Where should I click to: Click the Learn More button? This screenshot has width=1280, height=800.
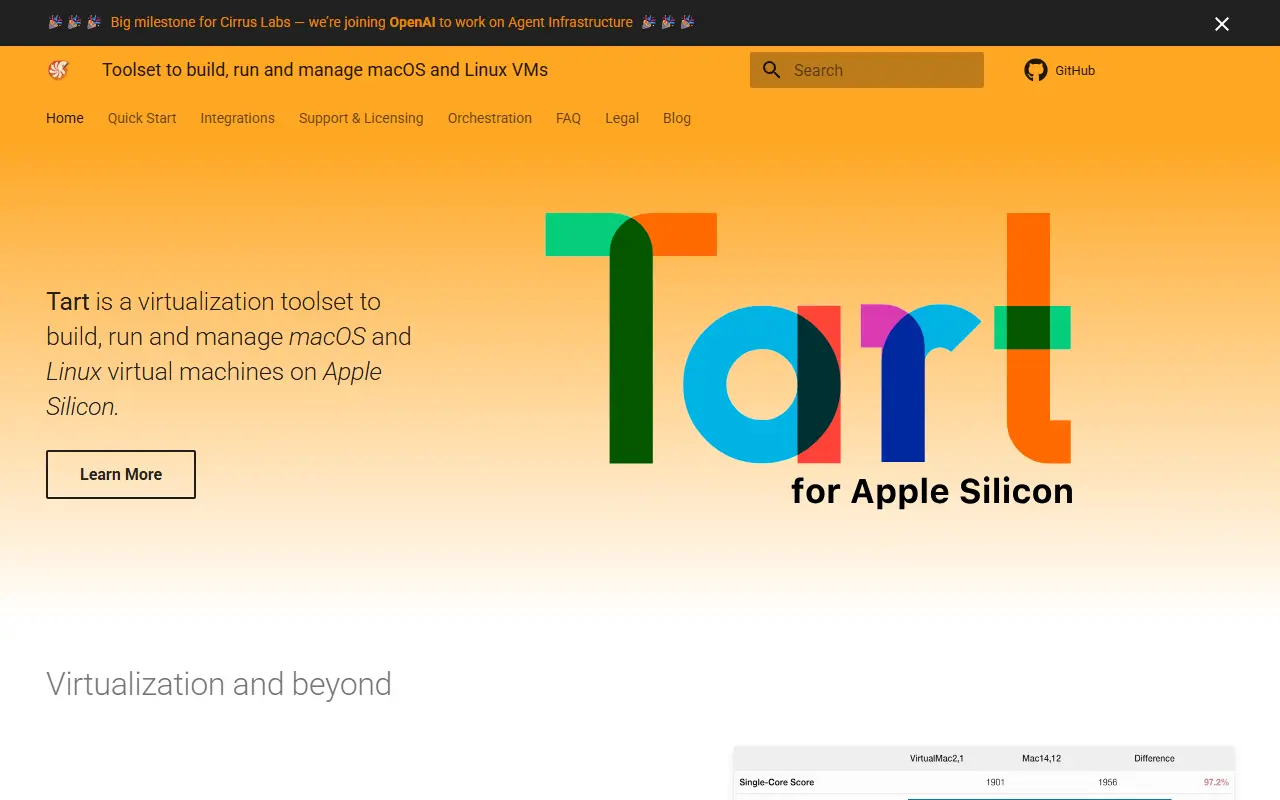pos(121,474)
